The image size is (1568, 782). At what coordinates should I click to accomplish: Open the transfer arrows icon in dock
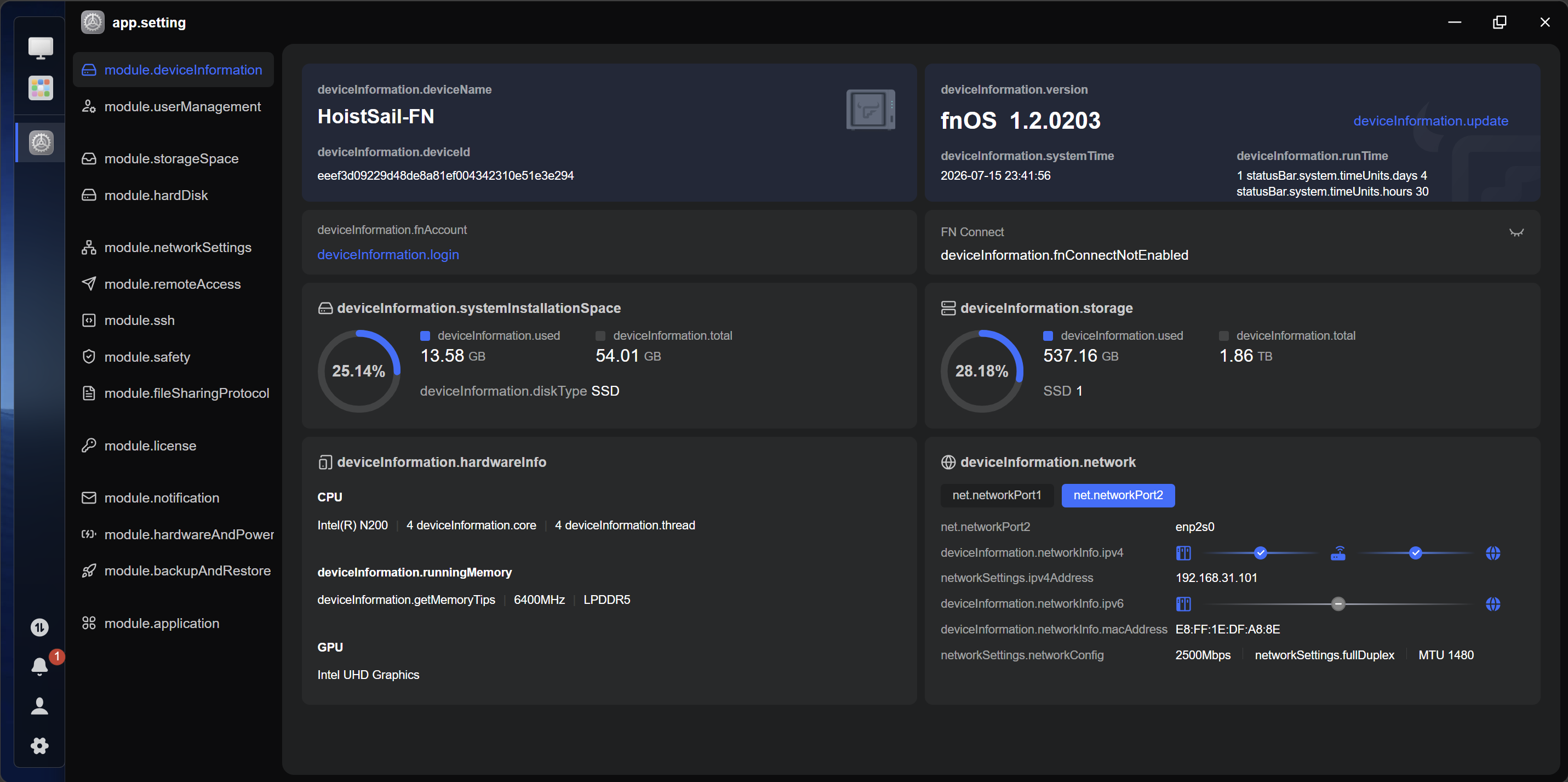click(39, 627)
